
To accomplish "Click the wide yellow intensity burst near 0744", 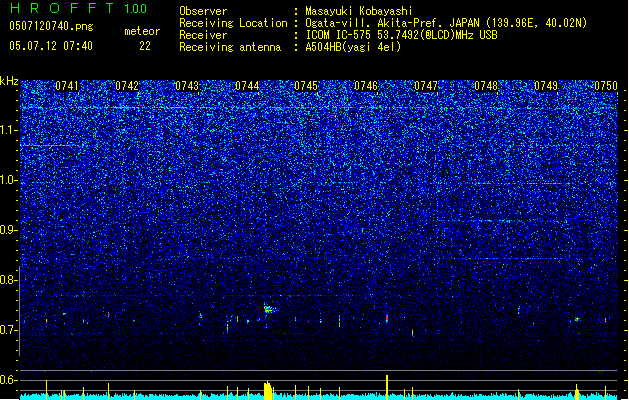I will [x=268, y=391].
